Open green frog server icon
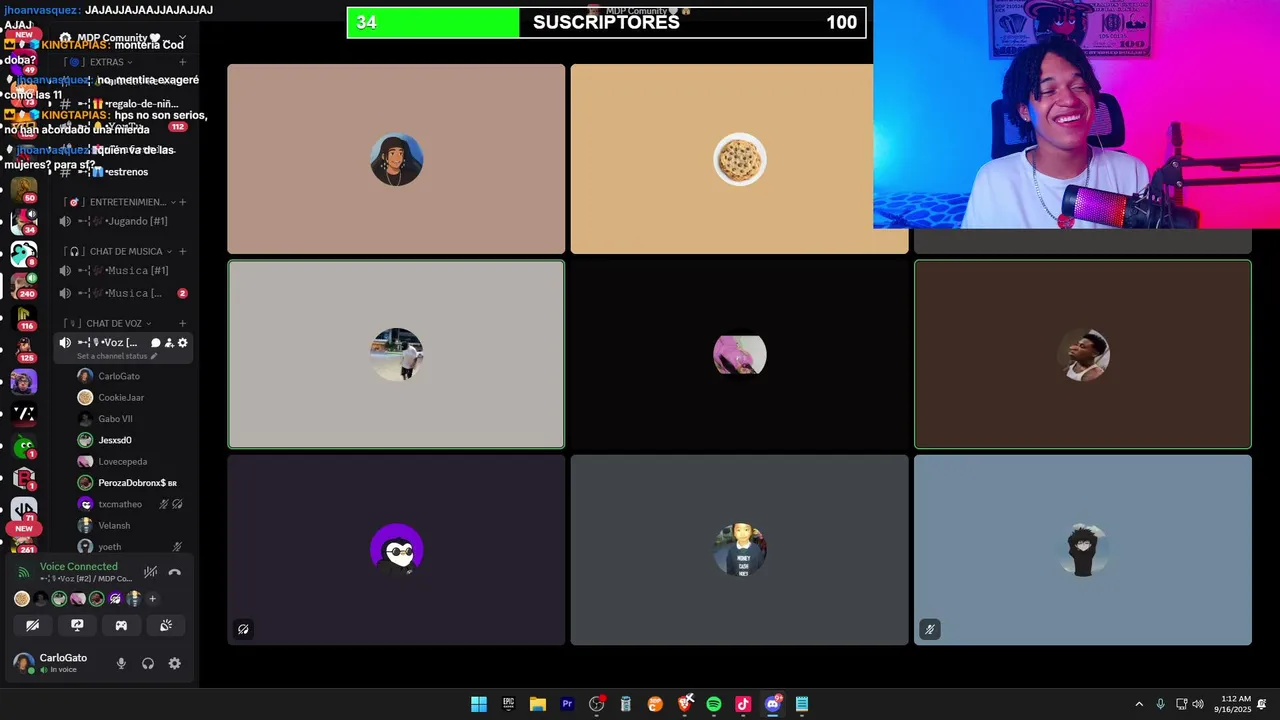1280x720 pixels. (x=24, y=446)
